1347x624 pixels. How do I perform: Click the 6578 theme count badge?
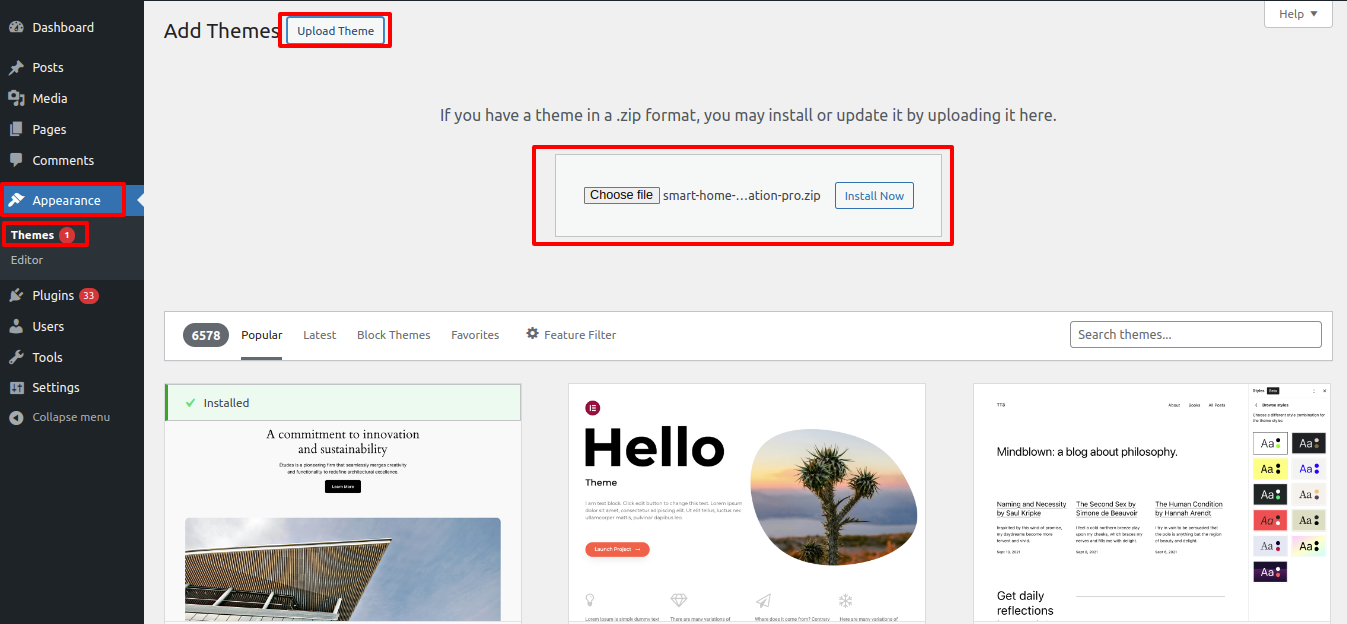pyautogui.click(x=206, y=335)
